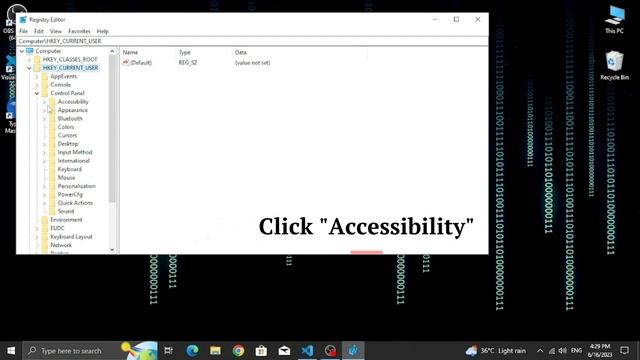Click the tree scrollbar down arrow
This screenshot has width=640, height=360.
coord(112,249)
